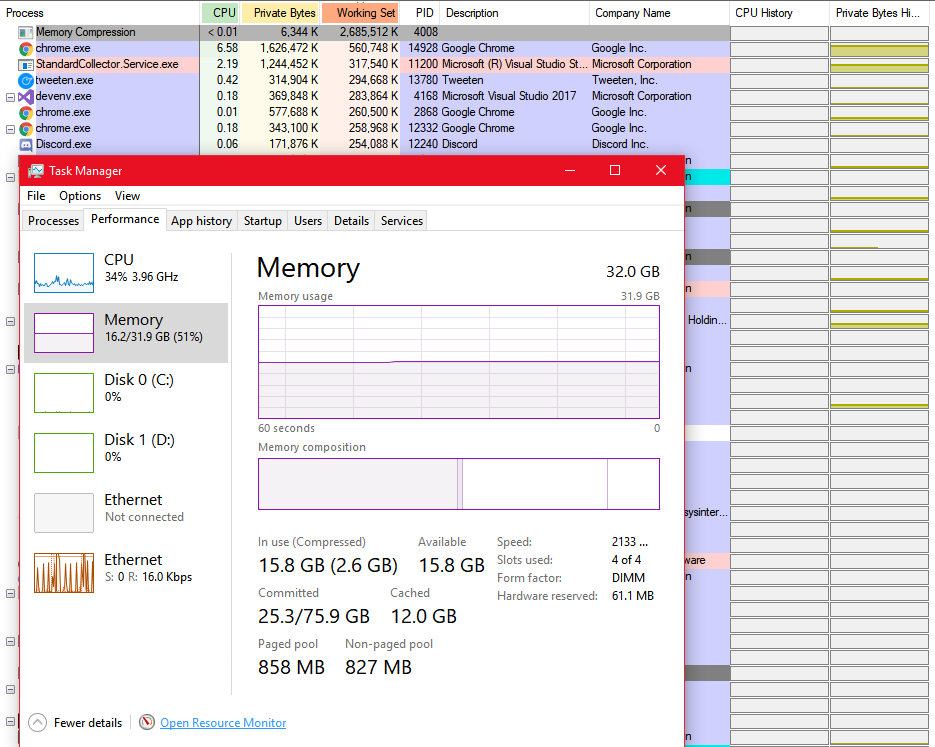Sort by the Working Set column header
This screenshot has width=935, height=747.
[360, 13]
